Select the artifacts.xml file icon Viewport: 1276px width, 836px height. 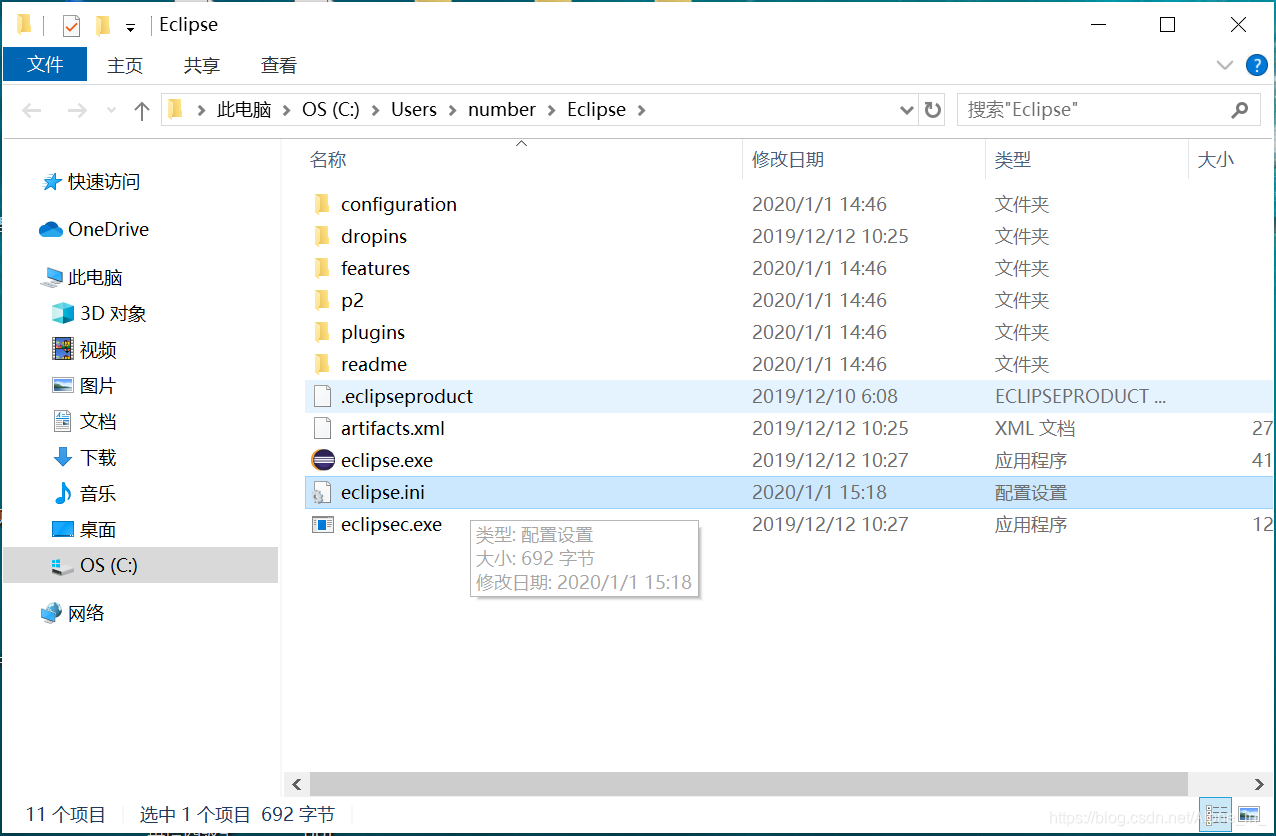[322, 429]
